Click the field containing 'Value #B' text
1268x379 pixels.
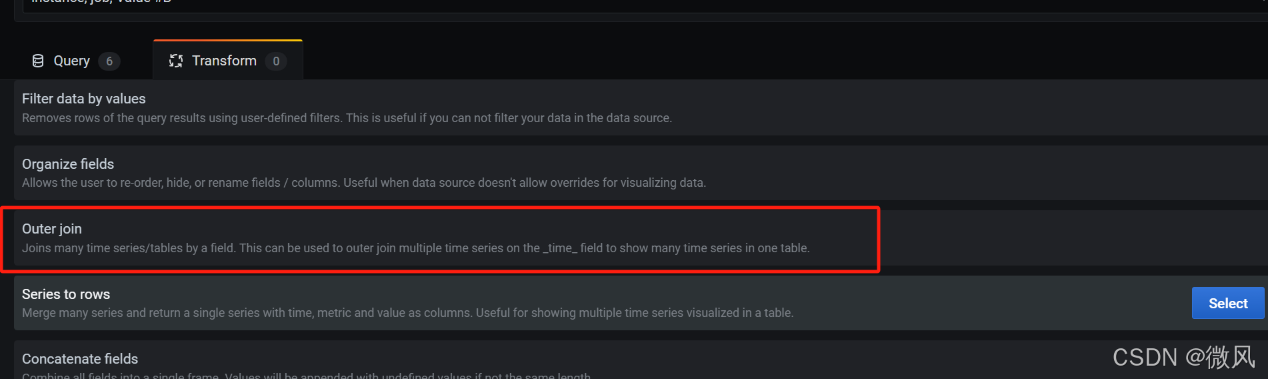click(x=640, y=6)
